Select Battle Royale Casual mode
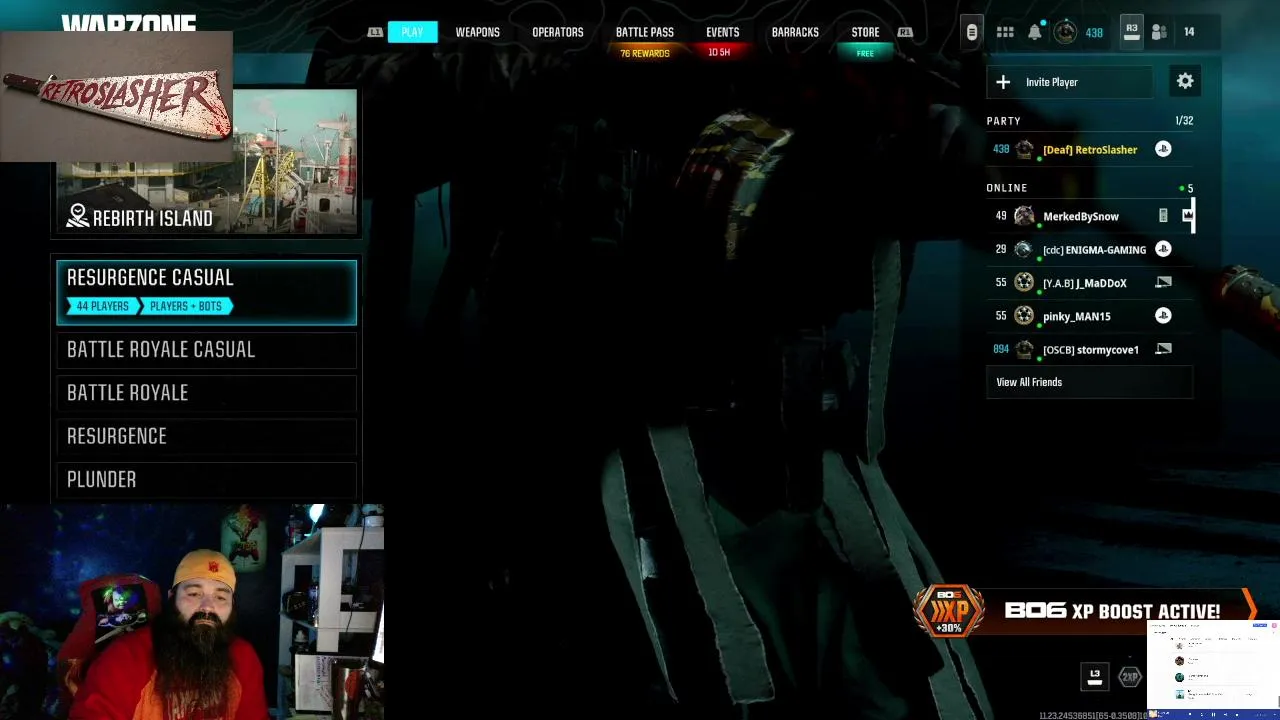 (206, 349)
